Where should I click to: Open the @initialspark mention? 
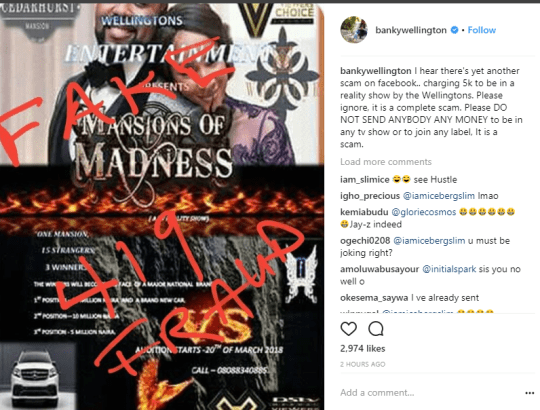tap(449, 269)
